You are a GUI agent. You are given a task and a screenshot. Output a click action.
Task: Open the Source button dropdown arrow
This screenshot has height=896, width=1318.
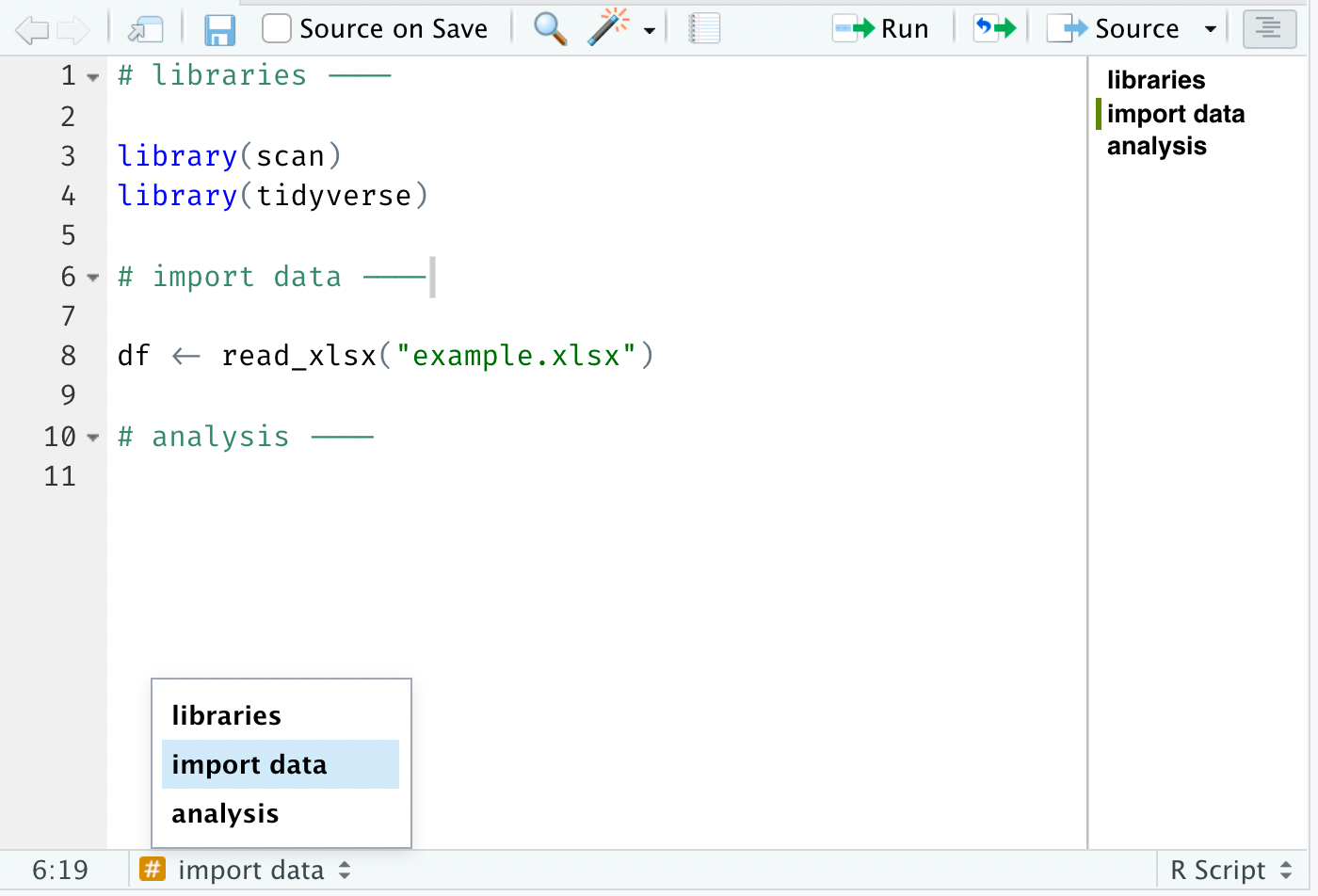click(x=1211, y=29)
